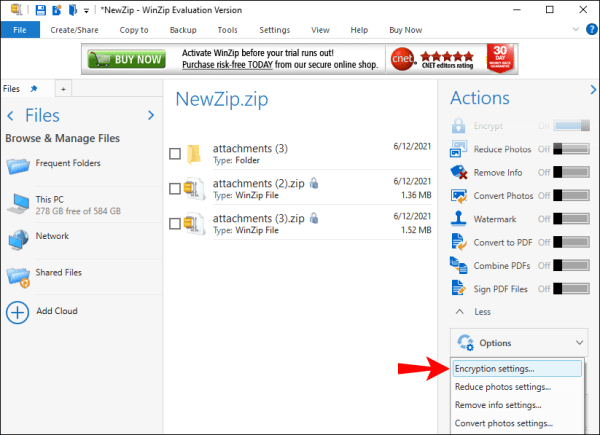The image size is (600, 435).
Task: Toggle the Remove Info switch
Action: [572, 172]
